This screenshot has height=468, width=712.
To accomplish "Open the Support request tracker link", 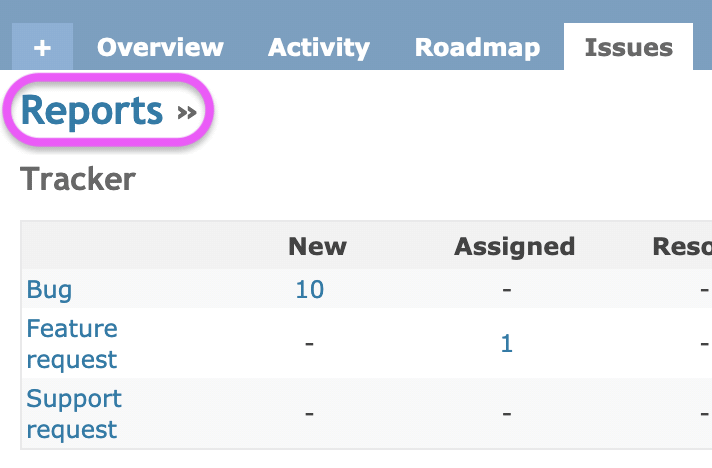I will (x=74, y=414).
